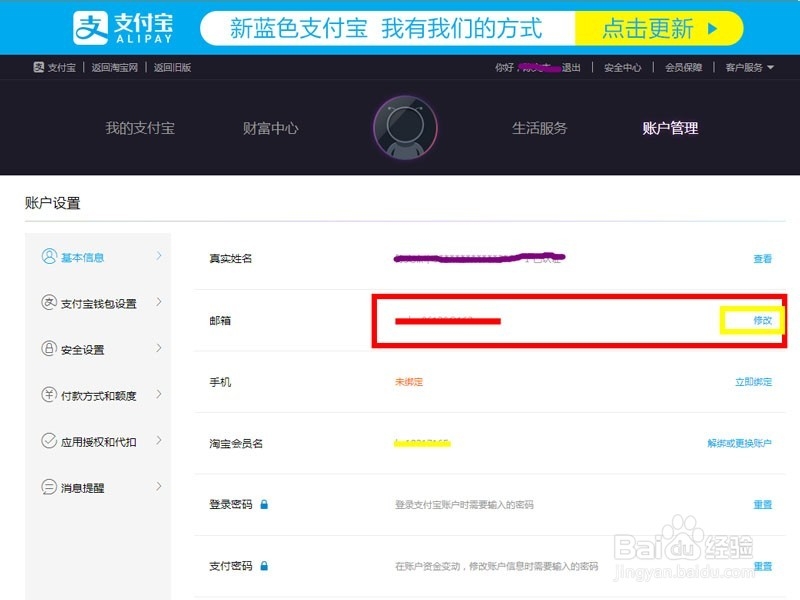This screenshot has width=800, height=600.
Task: Click the 真实姓名 label
Action: 231,259
